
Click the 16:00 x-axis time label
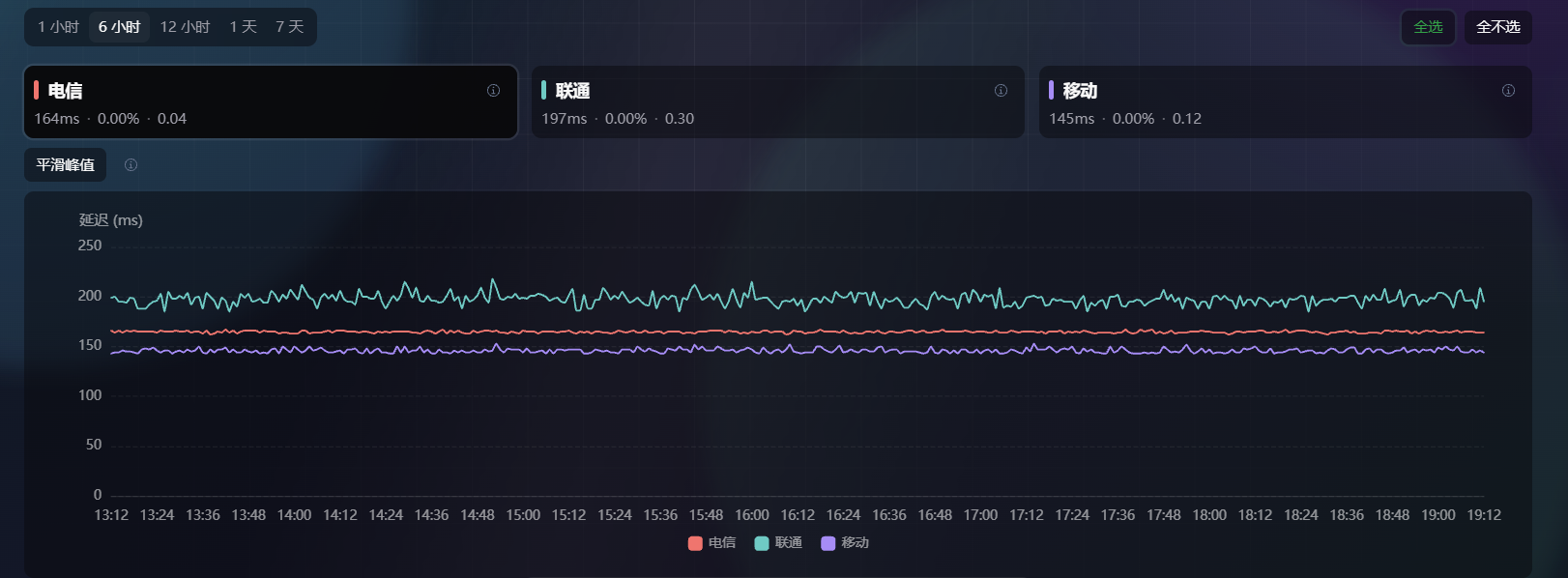(x=752, y=515)
